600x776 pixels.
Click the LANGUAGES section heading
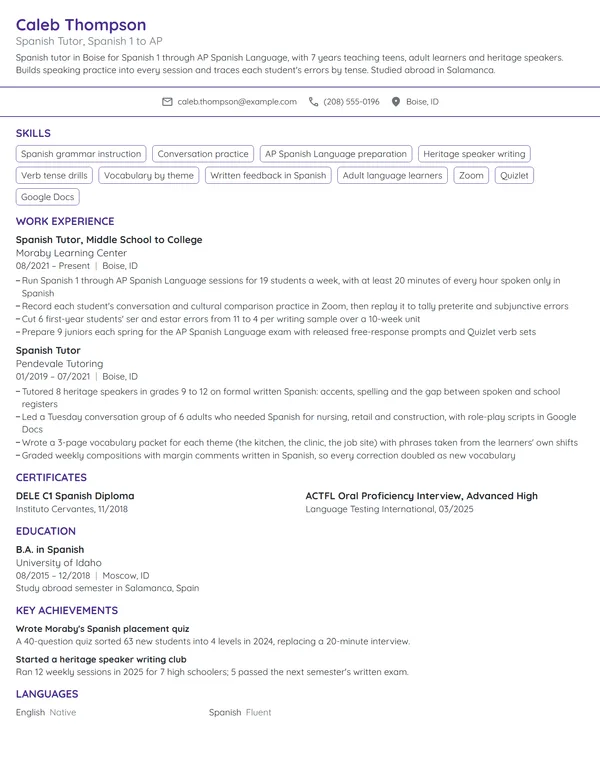point(47,694)
